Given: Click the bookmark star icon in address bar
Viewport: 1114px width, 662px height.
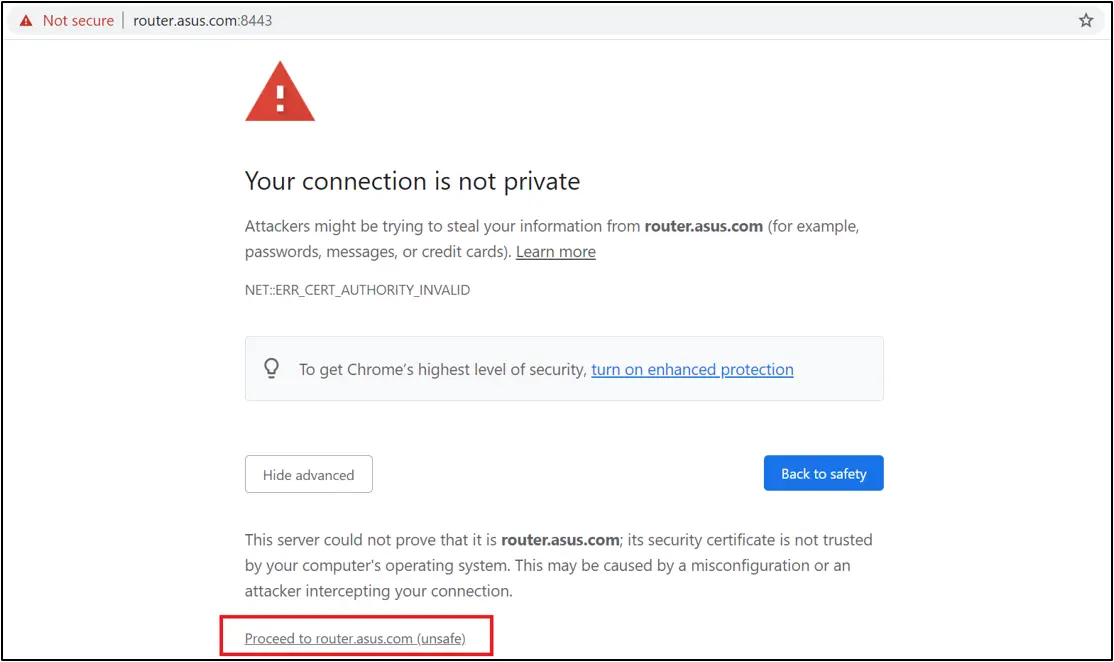Looking at the screenshot, I should (1086, 19).
